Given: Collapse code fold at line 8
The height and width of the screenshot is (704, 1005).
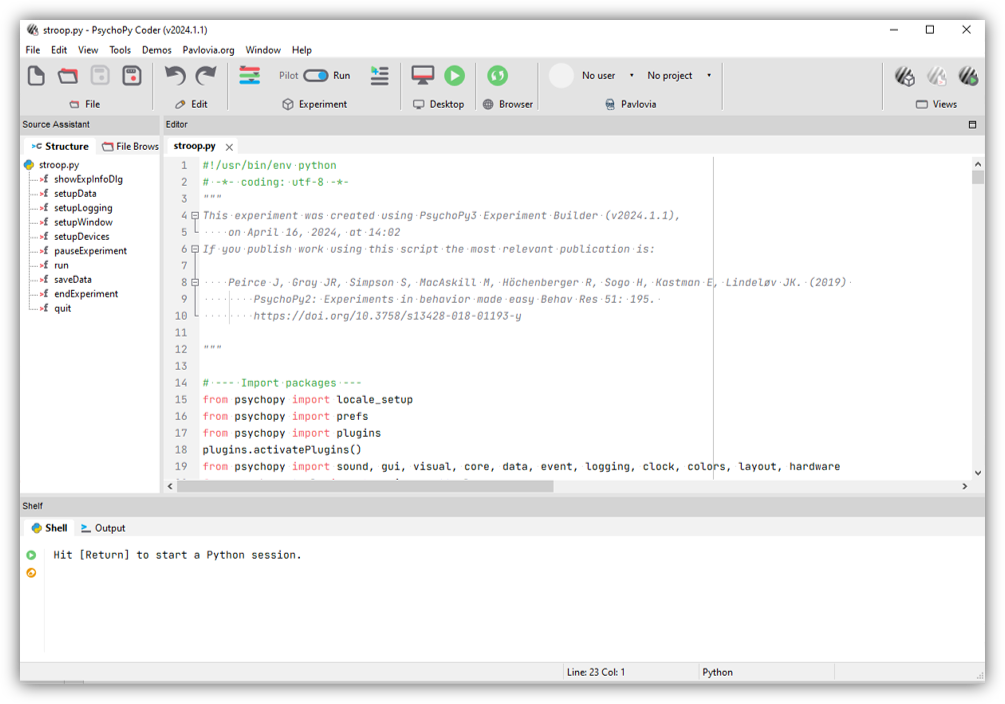Looking at the screenshot, I should [195, 282].
